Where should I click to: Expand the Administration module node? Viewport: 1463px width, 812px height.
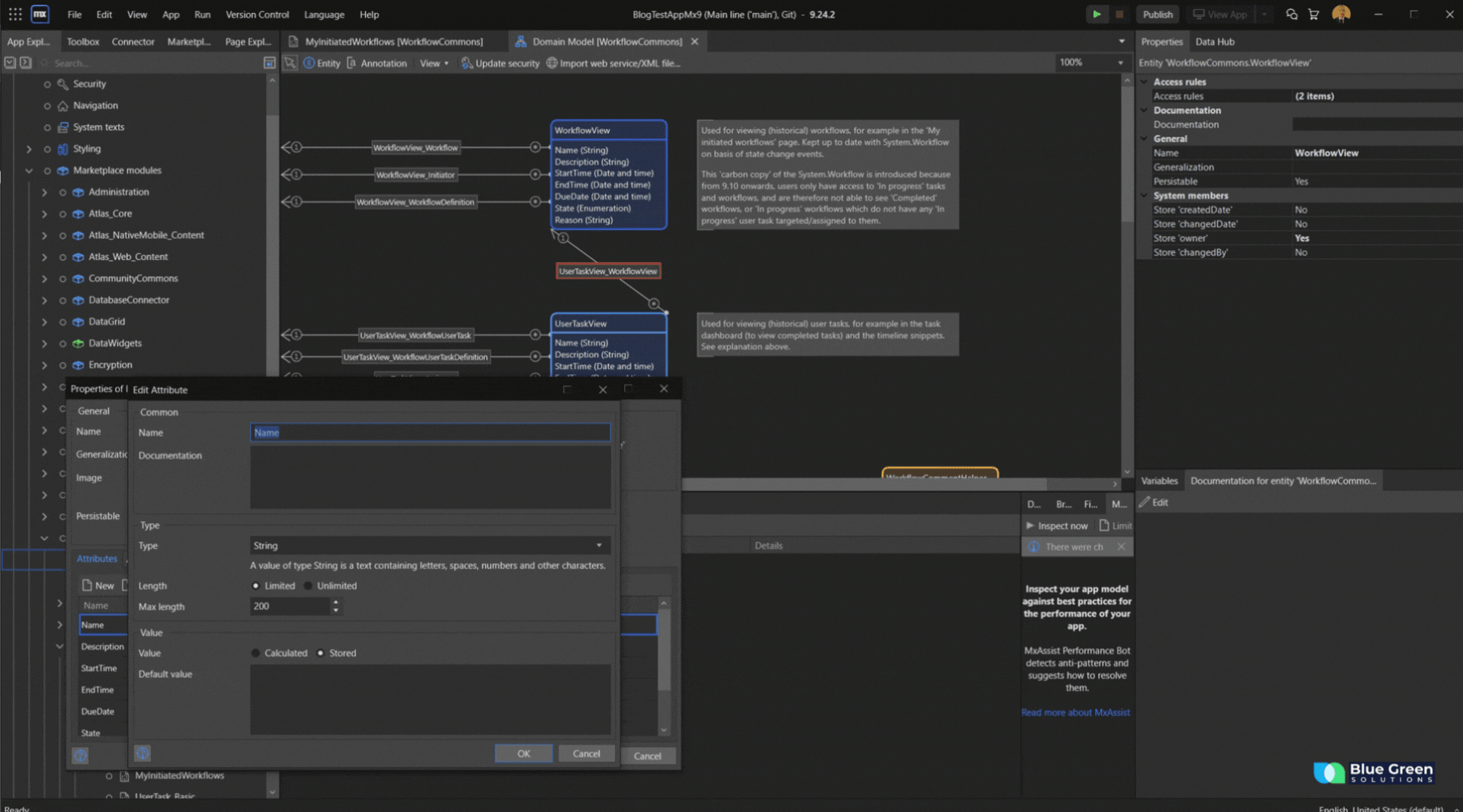click(44, 192)
